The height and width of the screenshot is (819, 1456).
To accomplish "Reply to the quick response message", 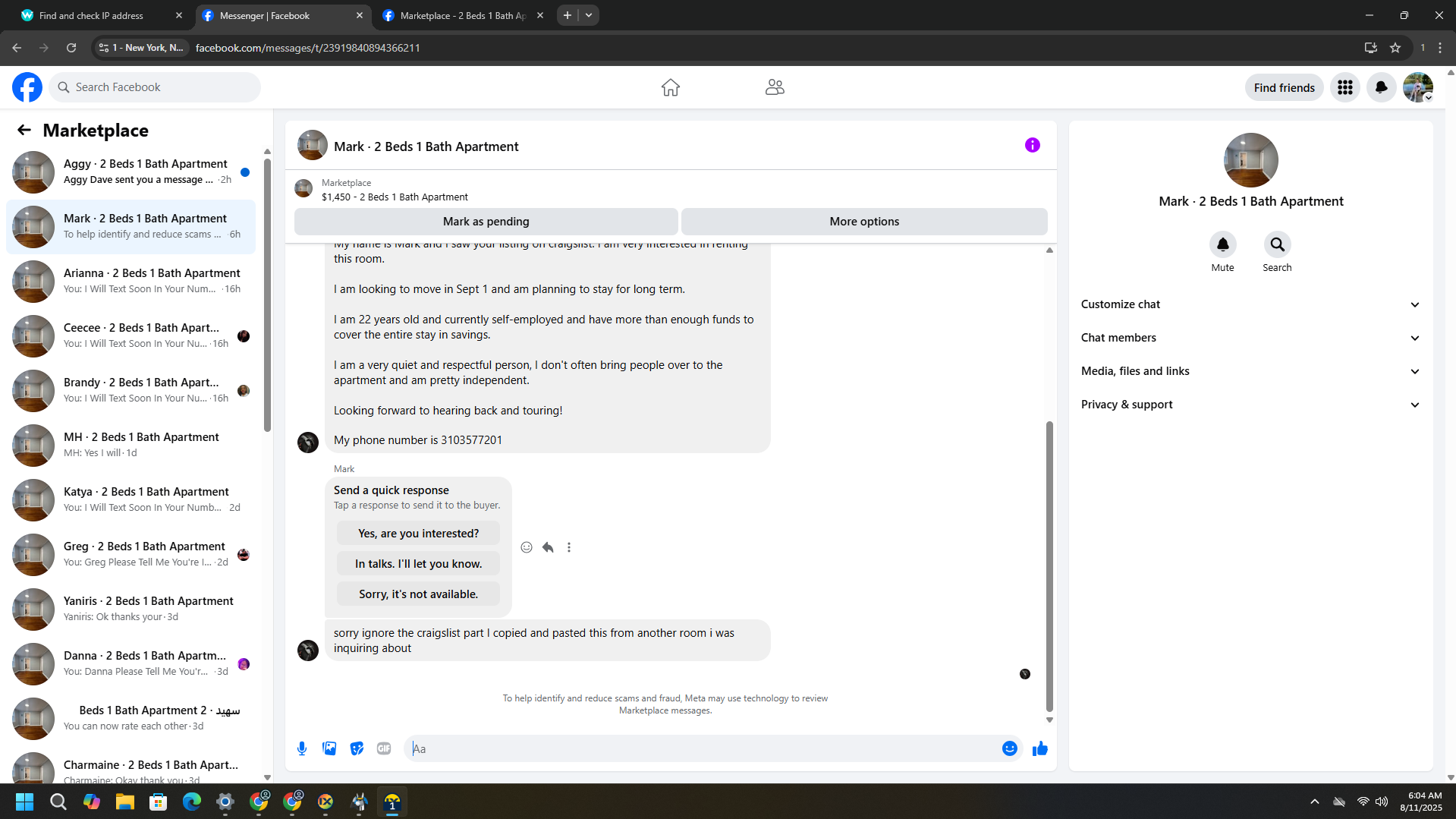I will tap(548, 547).
